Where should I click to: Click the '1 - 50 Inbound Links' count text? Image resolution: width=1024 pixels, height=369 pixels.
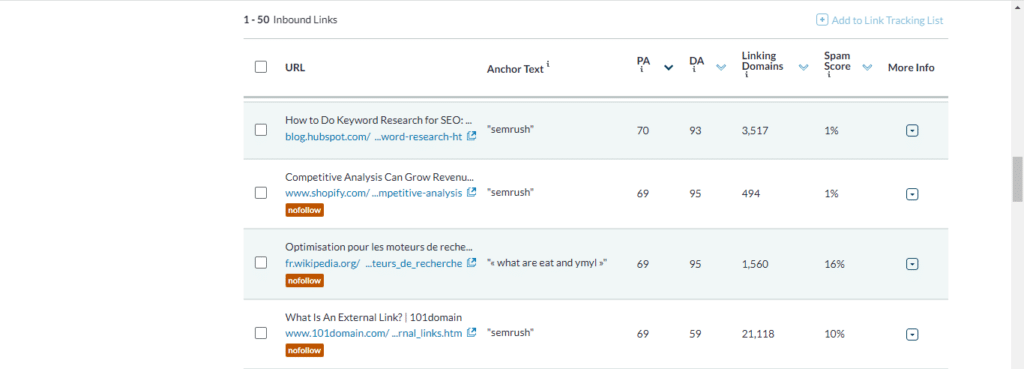pyautogui.click(x=290, y=20)
